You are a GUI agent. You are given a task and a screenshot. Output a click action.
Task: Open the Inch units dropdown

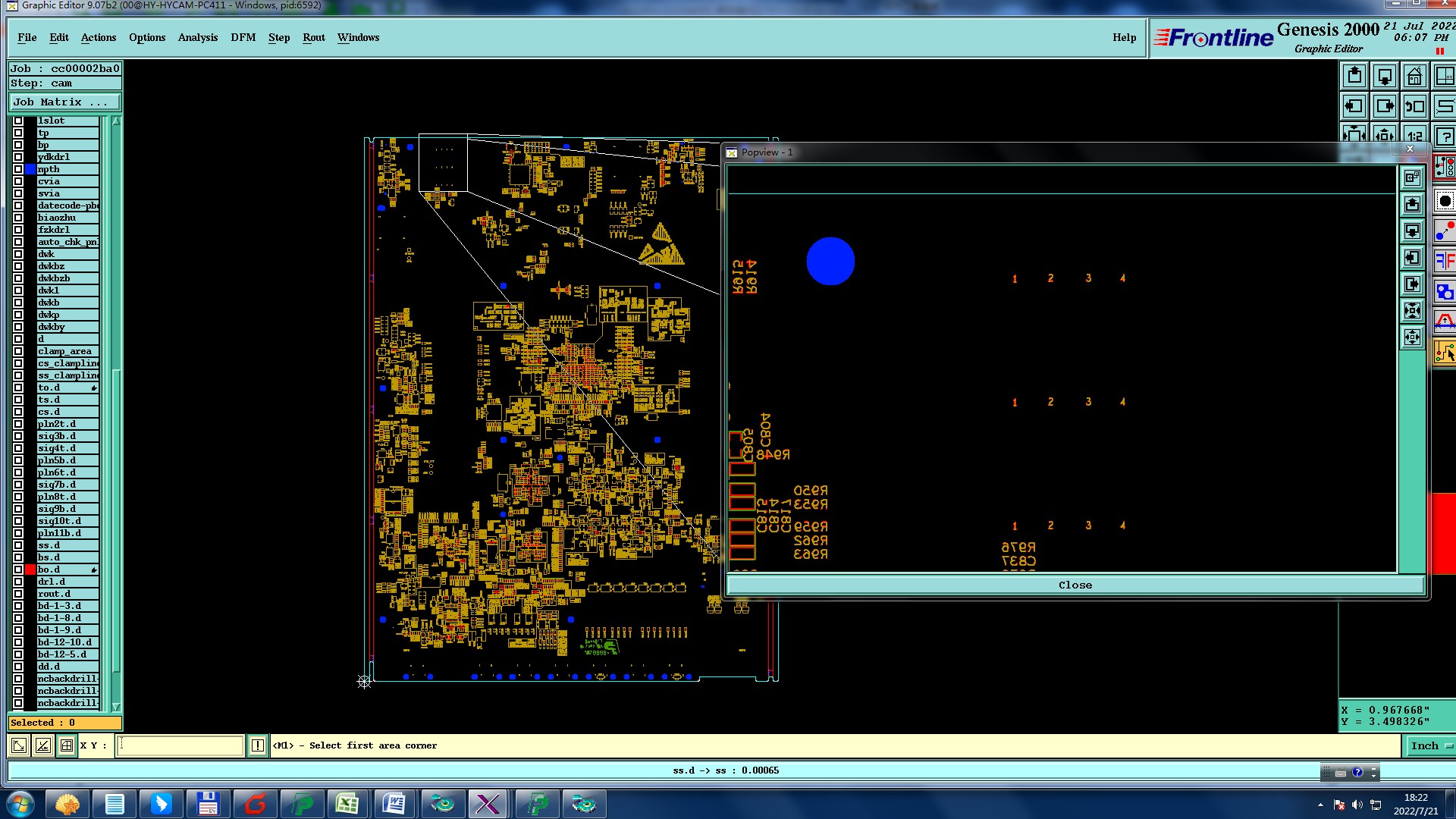[x=1429, y=745]
